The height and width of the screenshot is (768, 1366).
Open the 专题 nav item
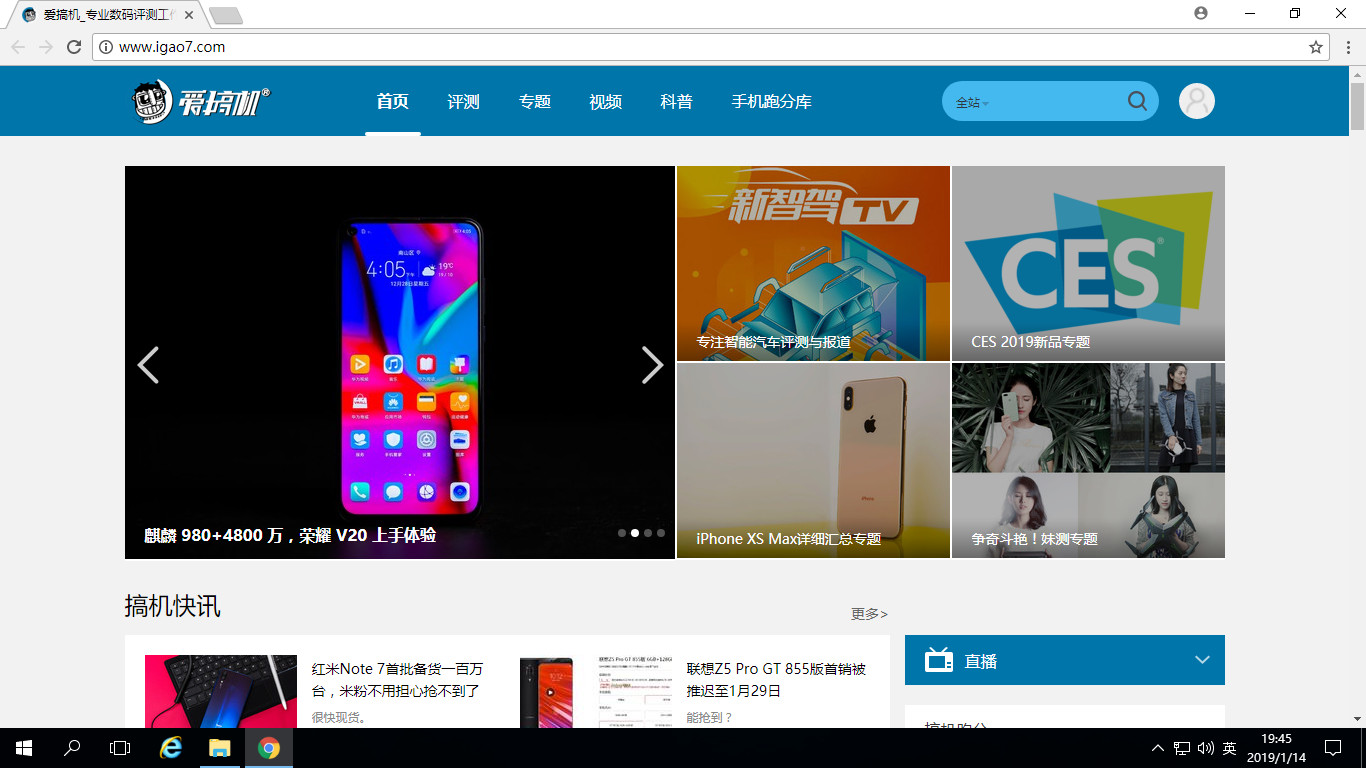535,101
